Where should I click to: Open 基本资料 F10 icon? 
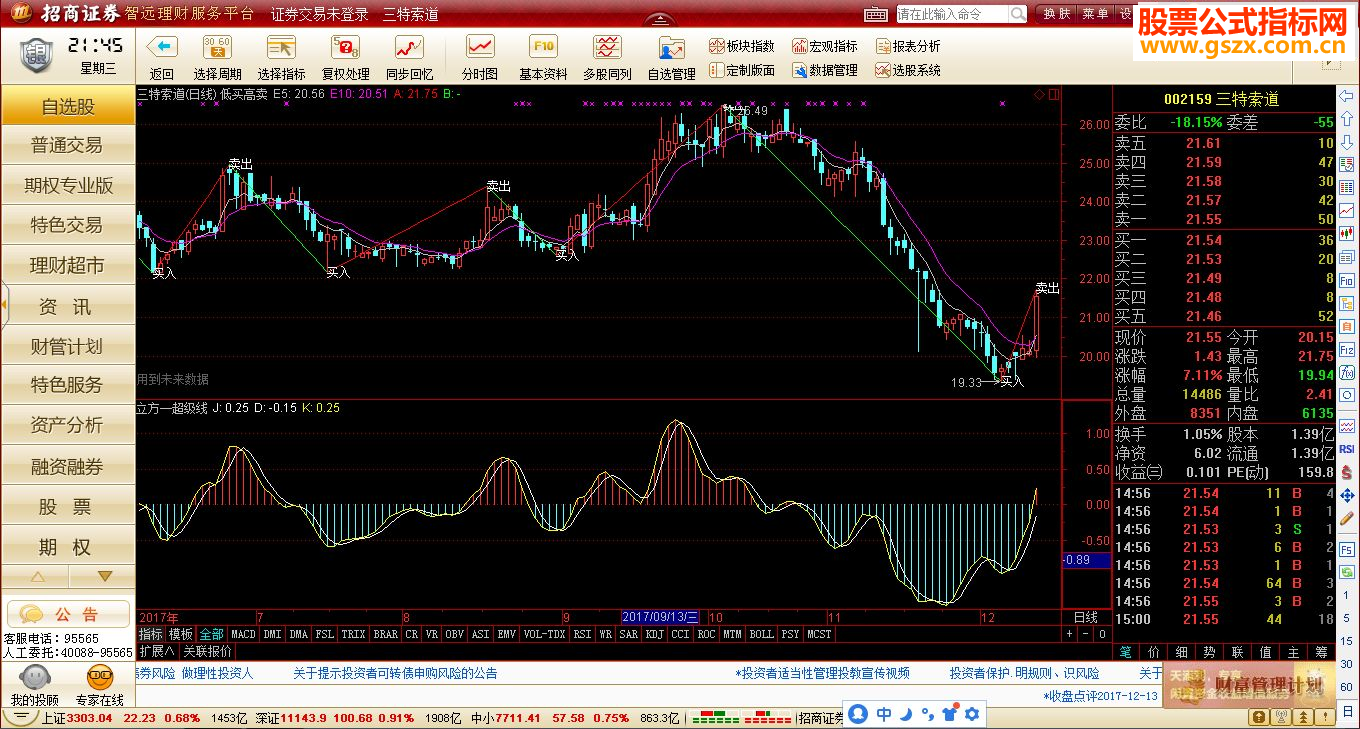click(544, 47)
